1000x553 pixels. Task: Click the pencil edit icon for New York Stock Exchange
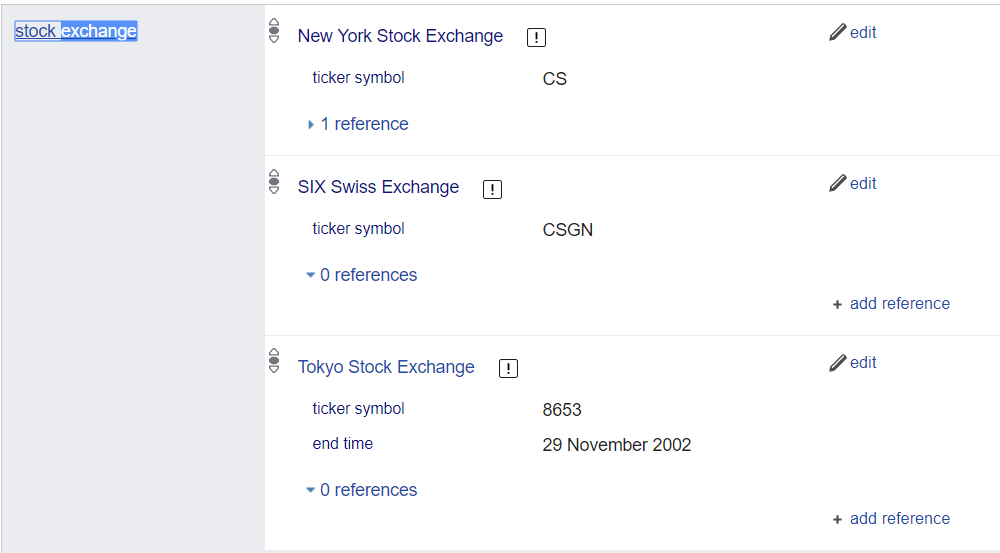tap(838, 32)
